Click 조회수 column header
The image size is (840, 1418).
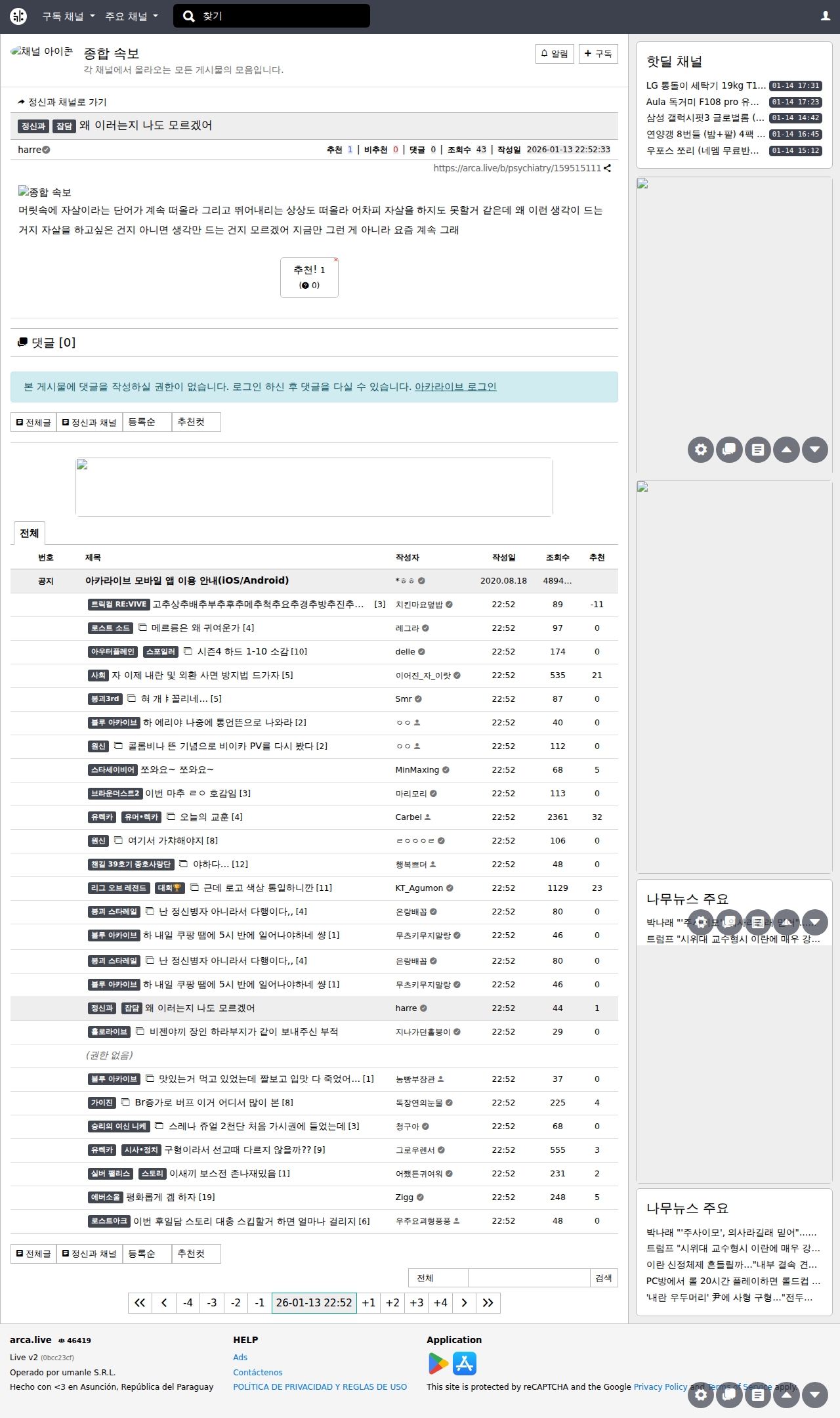click(x=557, y=557)
